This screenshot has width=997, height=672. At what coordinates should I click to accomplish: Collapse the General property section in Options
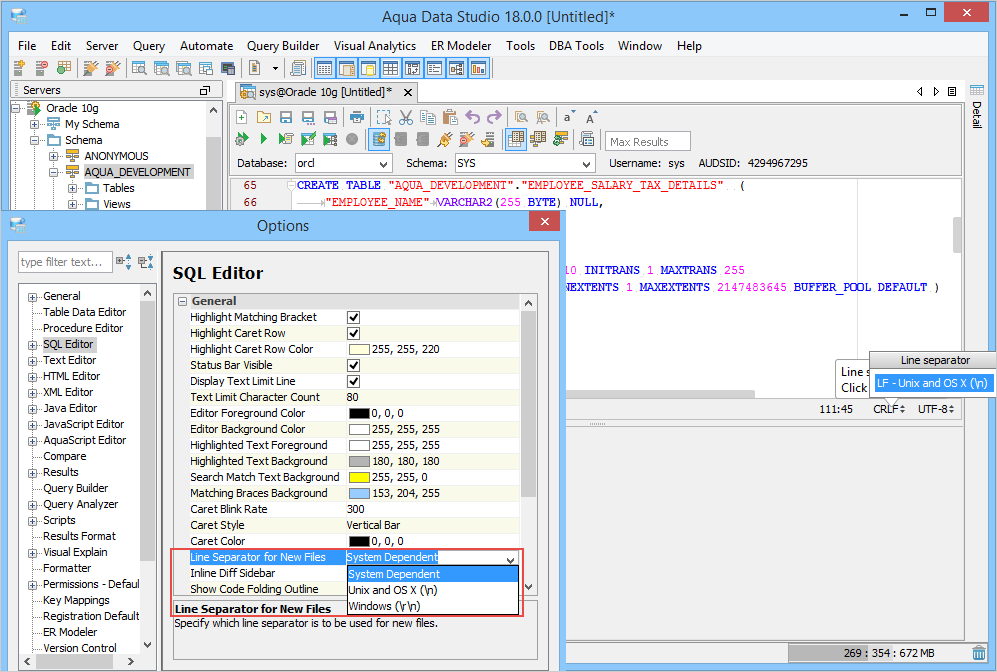182,301
